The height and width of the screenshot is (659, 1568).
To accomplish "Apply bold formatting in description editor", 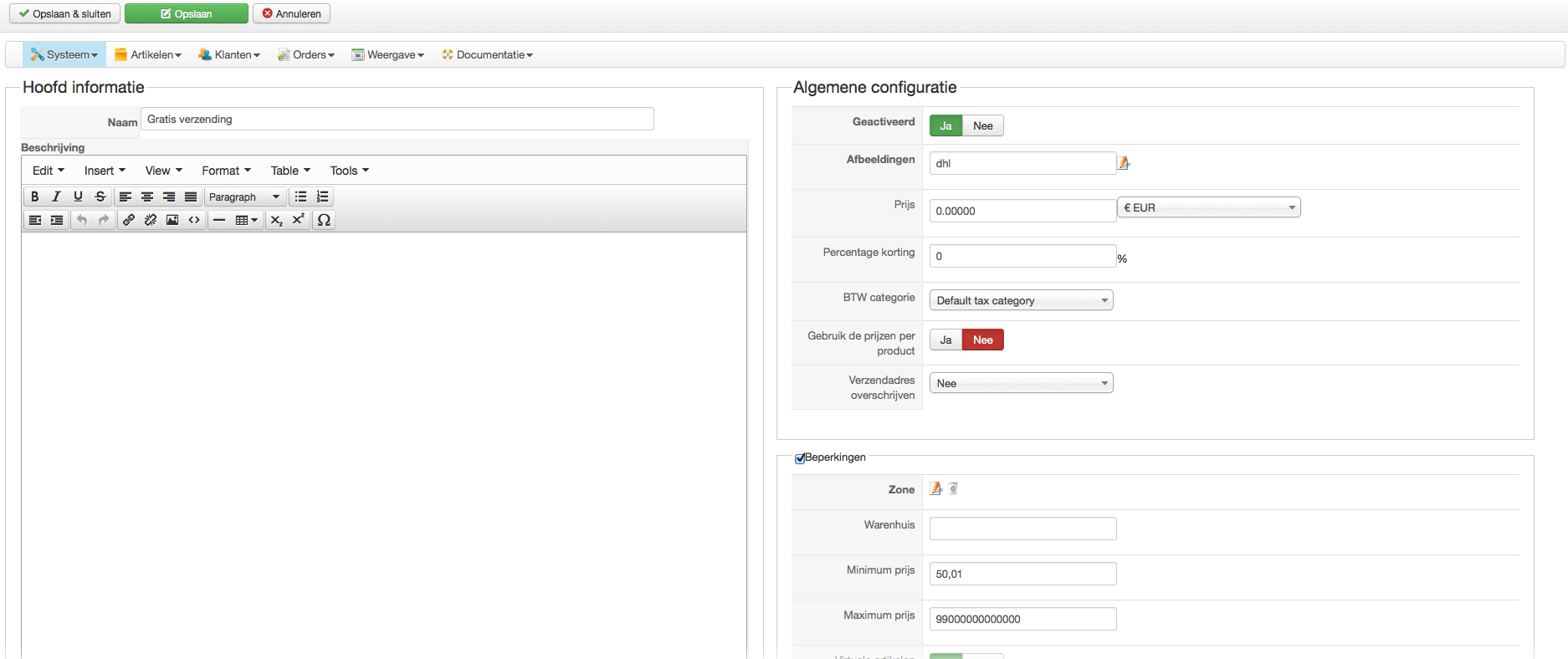I will [34, 197].
